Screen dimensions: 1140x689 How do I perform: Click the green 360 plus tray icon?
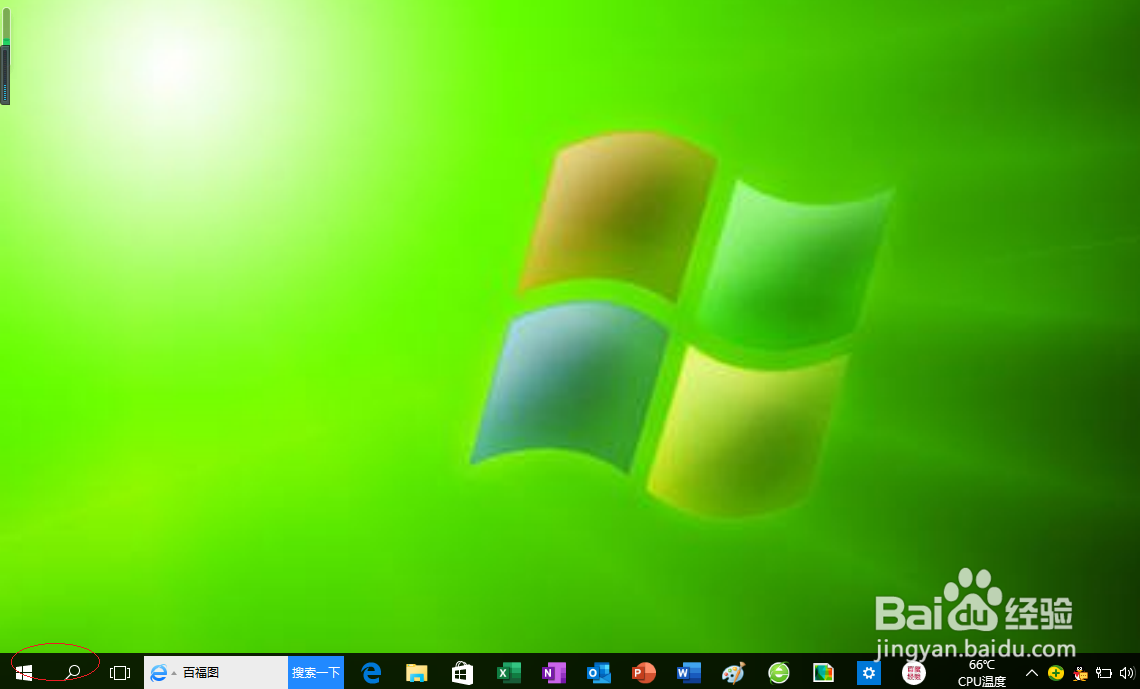1056,673
